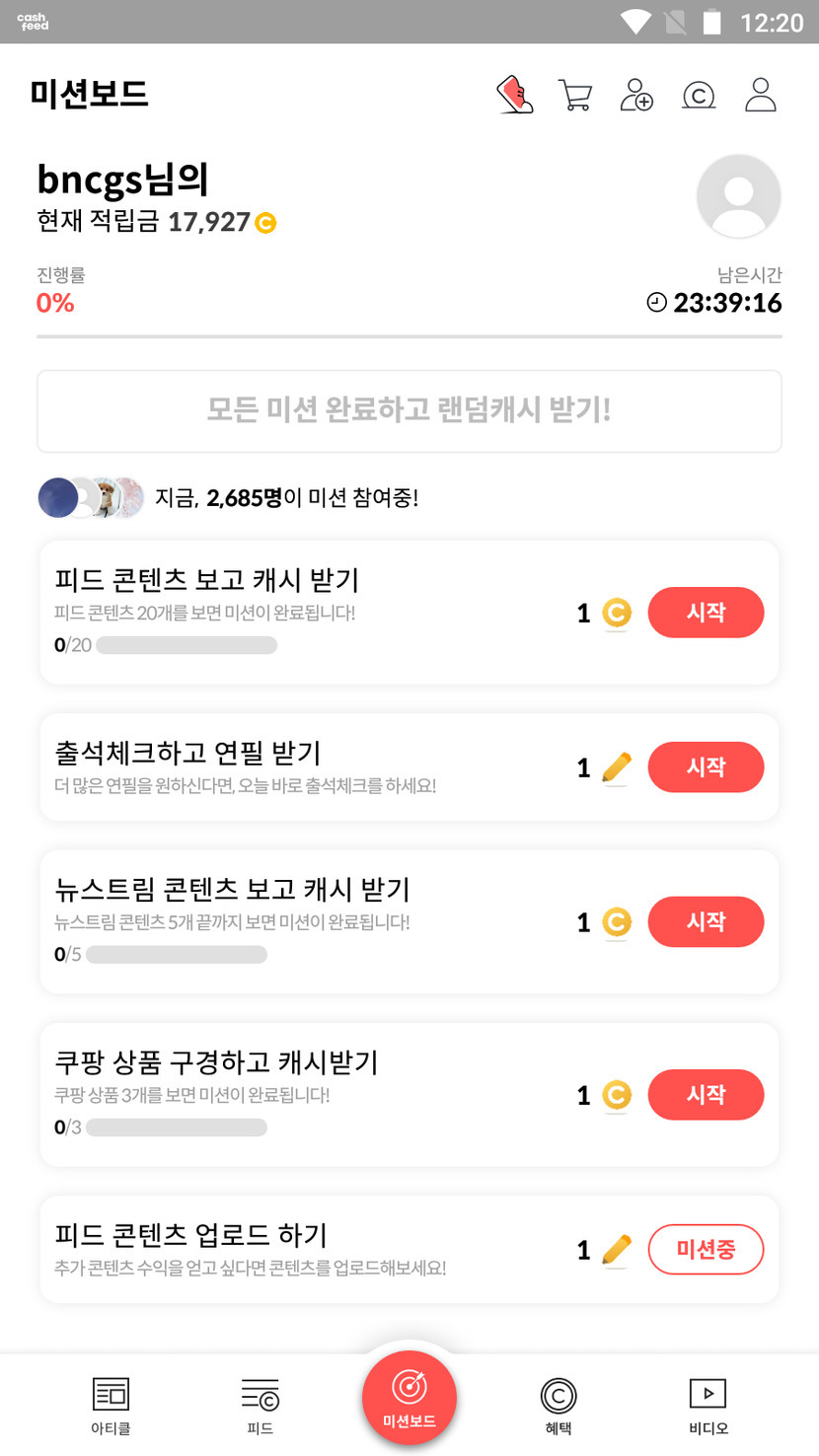The height and width of the screenshot is (1456, 819).
Task: Open my profile icon in header
Action: tap(761, 96)
